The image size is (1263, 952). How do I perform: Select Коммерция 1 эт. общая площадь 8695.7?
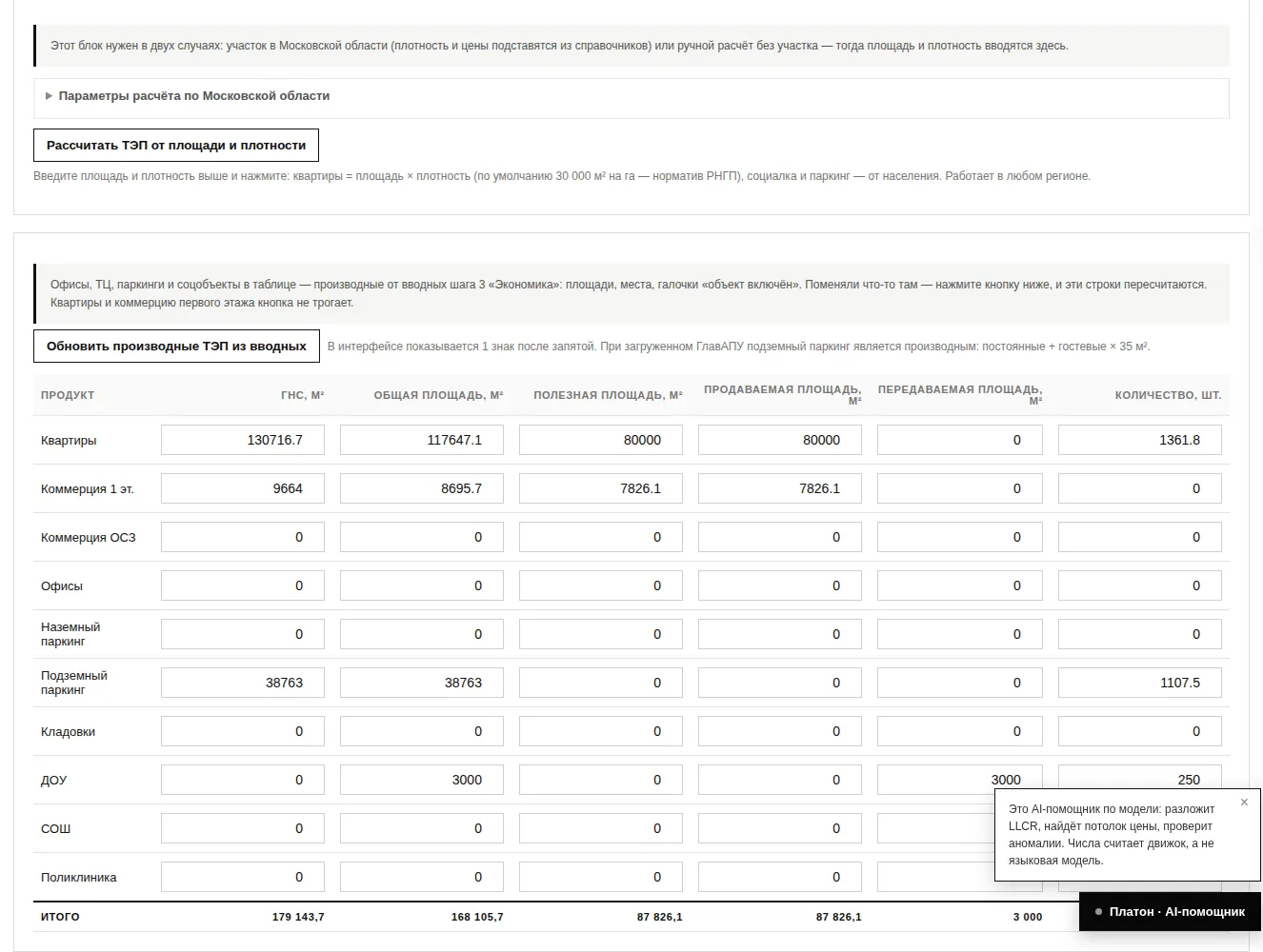click(422, 488)
